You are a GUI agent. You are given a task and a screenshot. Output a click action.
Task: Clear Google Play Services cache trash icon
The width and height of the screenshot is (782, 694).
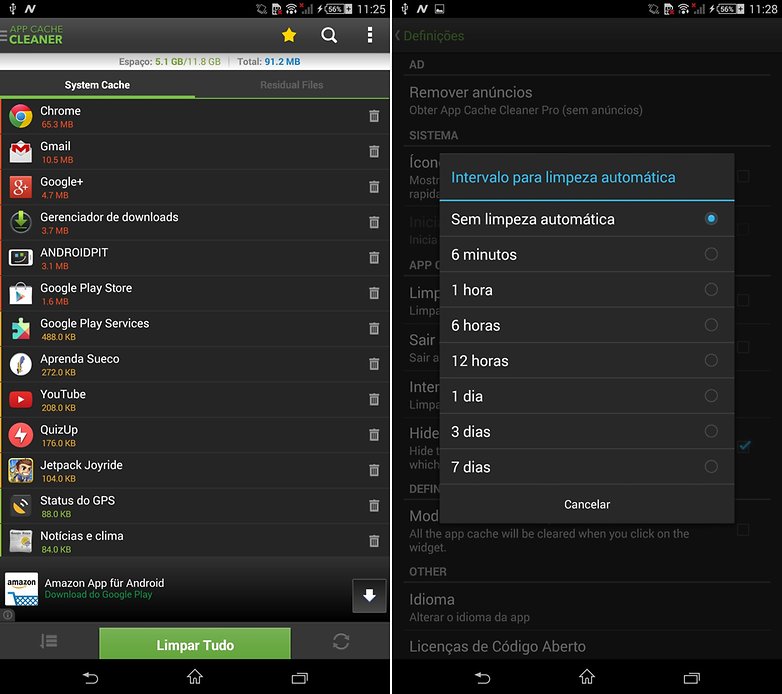[374, 329]
